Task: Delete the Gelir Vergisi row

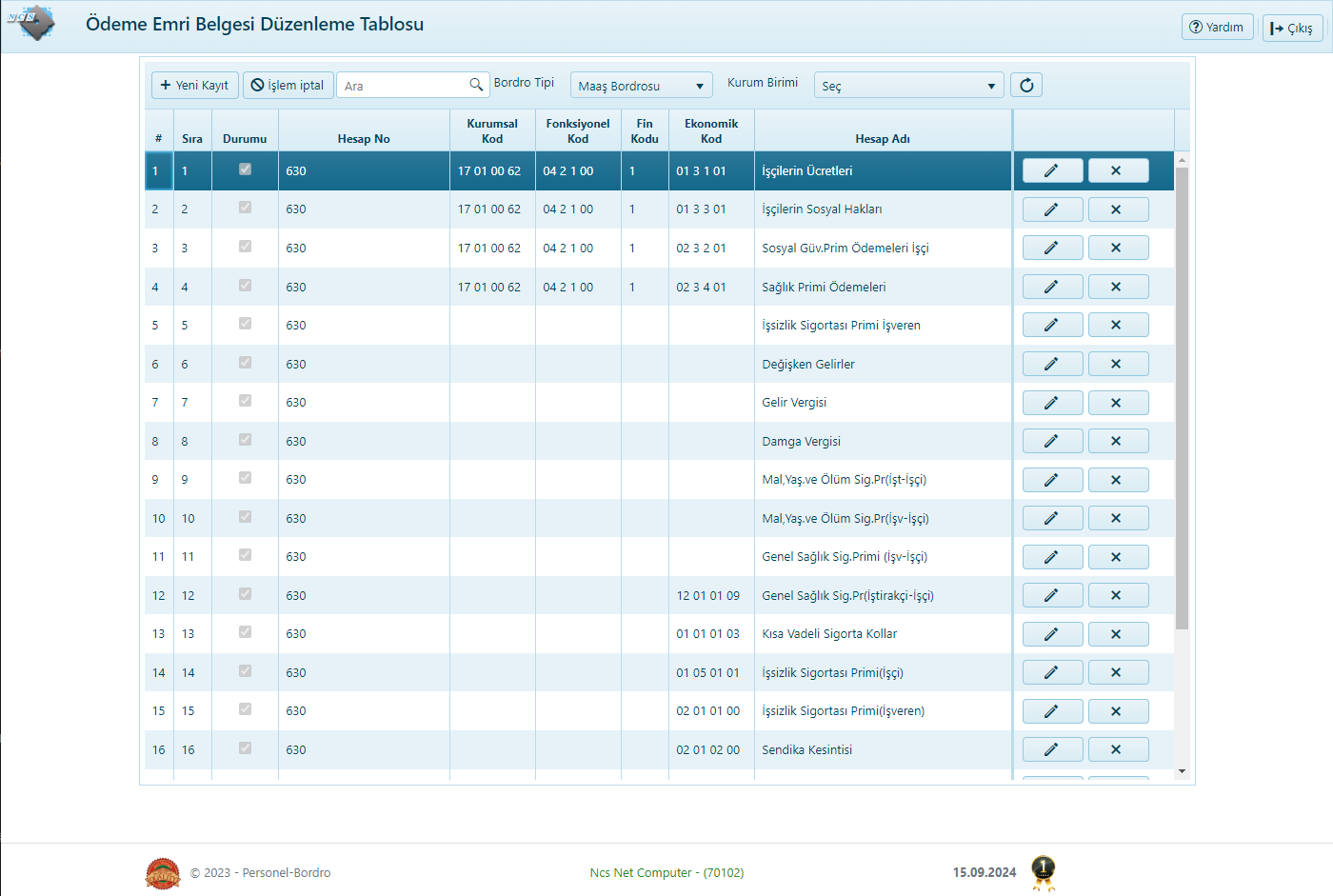Action: (1118, 403)
